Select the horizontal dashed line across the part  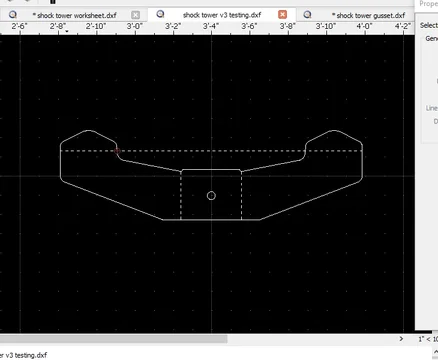(211, 151)
